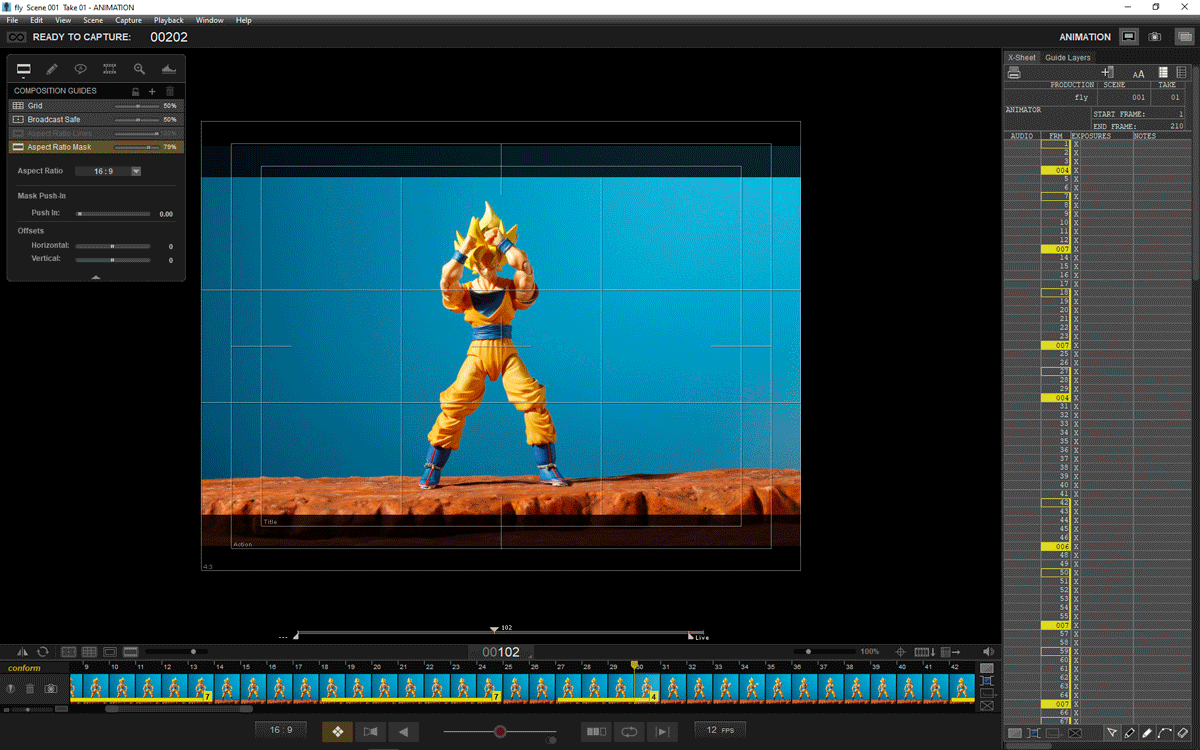Click the speaker audio icon above timeline
The height and width of the screenshot is (750, 1200).
[988, 652]
